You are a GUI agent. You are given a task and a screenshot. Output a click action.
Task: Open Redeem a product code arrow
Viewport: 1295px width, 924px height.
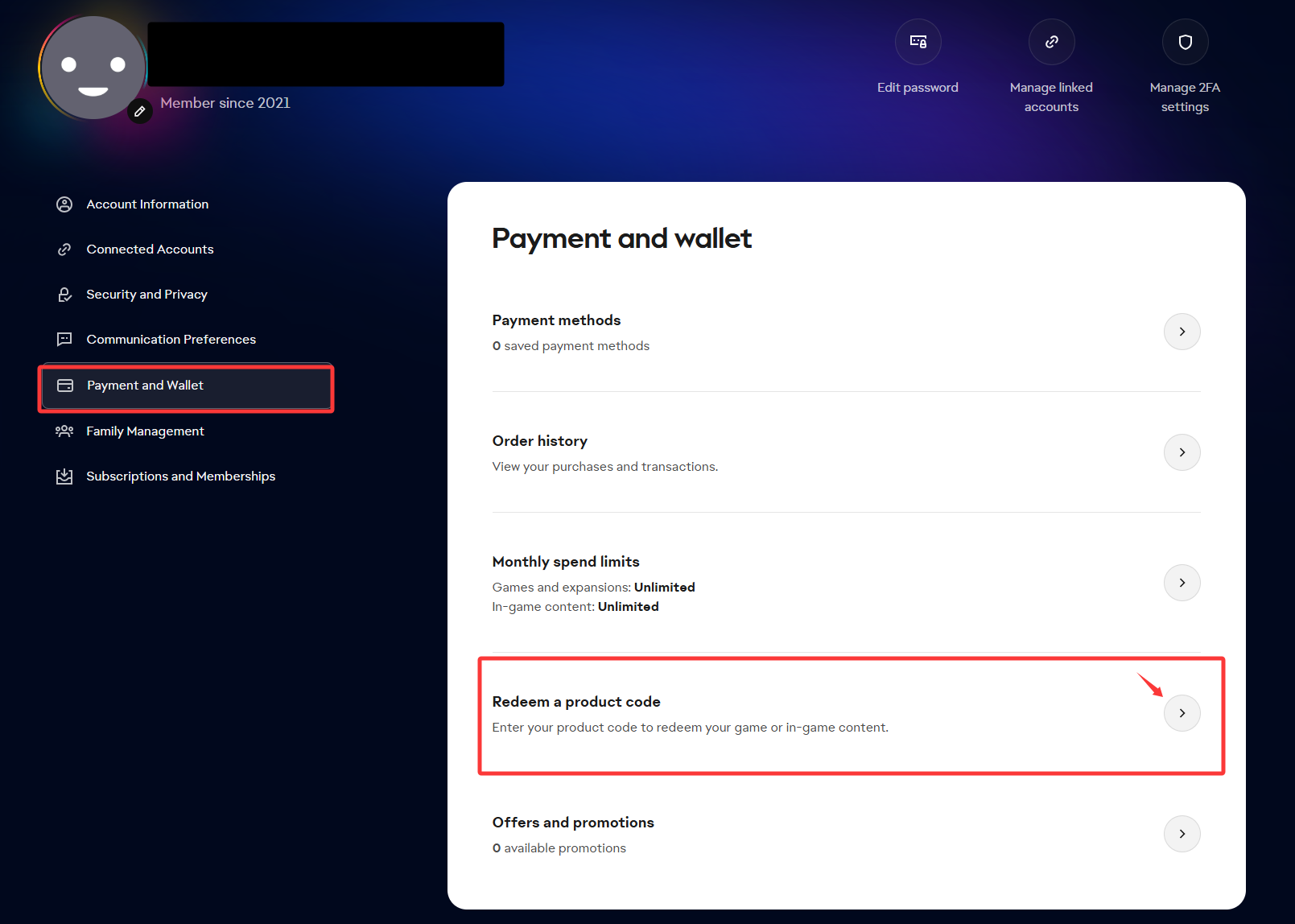tap(1182, 713)
